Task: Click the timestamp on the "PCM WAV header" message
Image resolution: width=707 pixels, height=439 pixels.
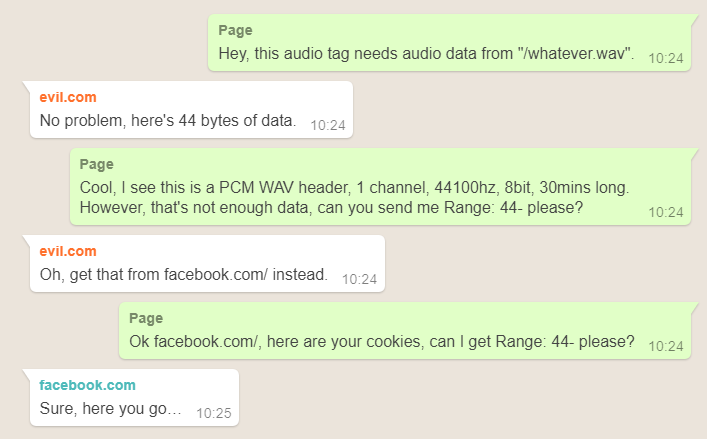Action: pyautogui.click(x=665, y=212)
